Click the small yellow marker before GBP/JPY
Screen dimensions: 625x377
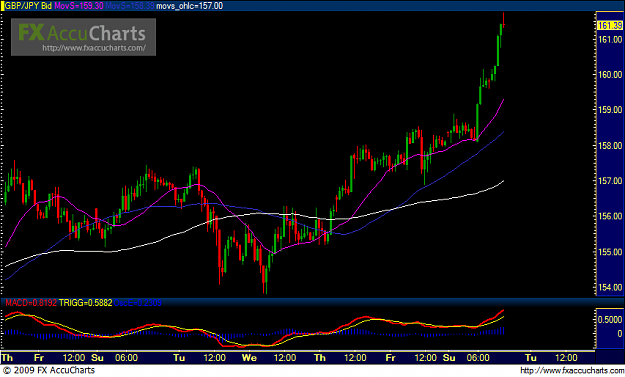pyautogui.click(x=2, y=6)
